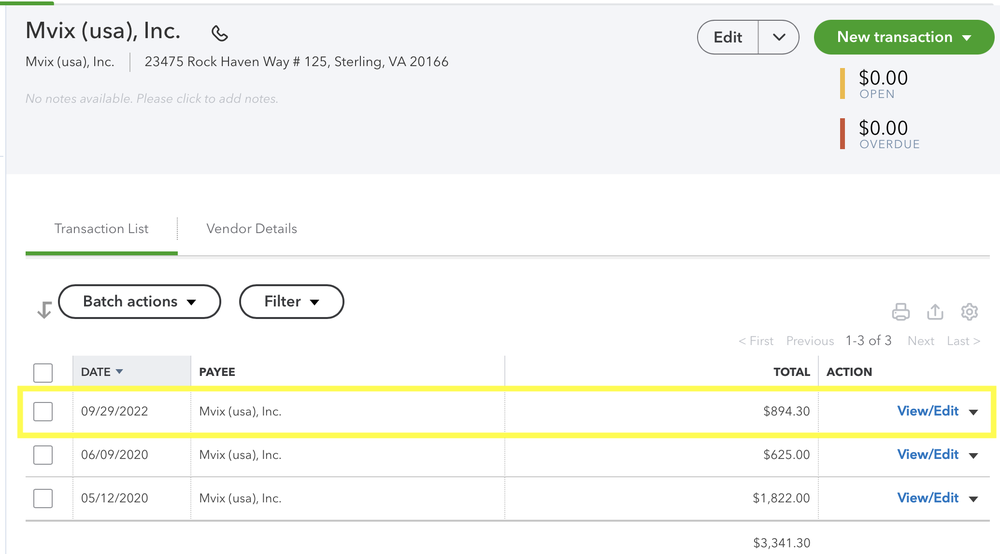Toggle the select-all checkbox in table header
The image size is (1000, 554).
pos(43,372)
